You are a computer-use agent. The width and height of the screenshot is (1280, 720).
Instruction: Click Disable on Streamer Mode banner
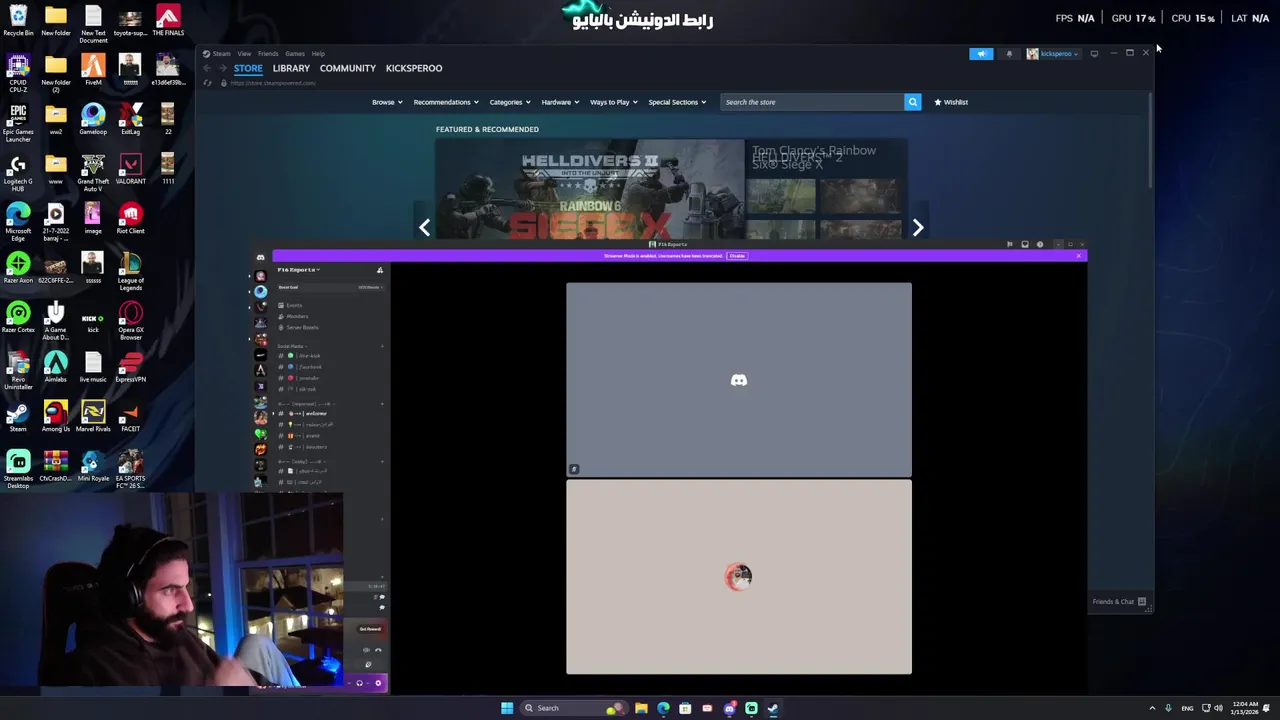(x=737, y=256)
